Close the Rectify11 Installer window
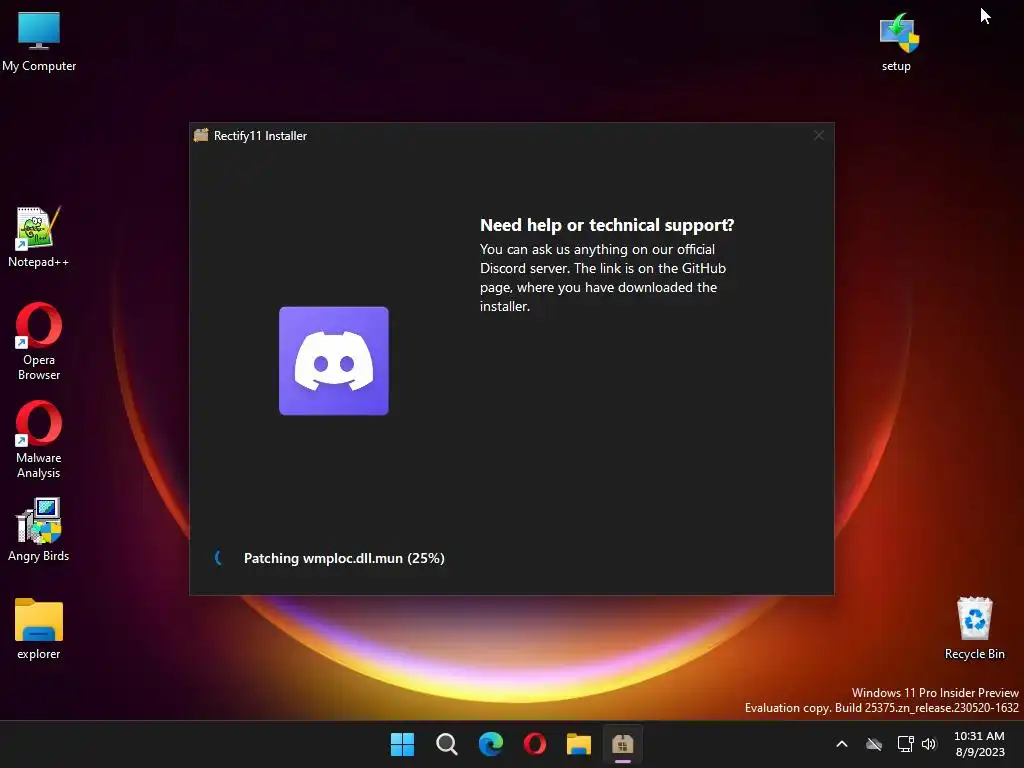This screenshot has width=1024, height=768. point(818,135)
